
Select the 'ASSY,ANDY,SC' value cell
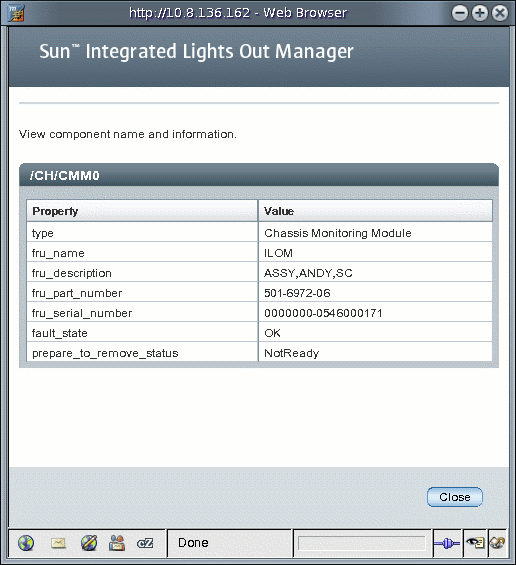pos(375,273)
